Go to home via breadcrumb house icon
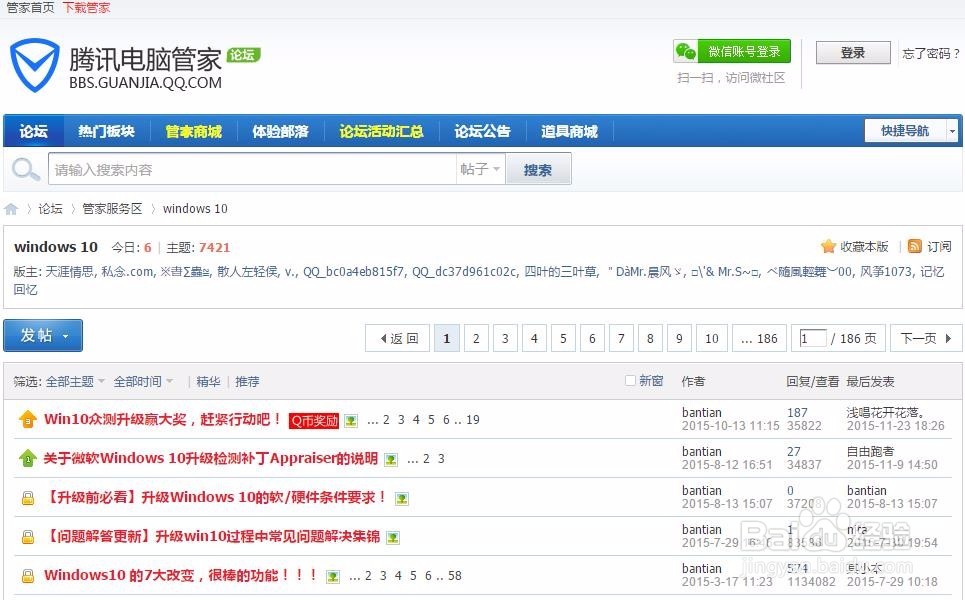The image size is (965, 600). (x=11, y=209)
